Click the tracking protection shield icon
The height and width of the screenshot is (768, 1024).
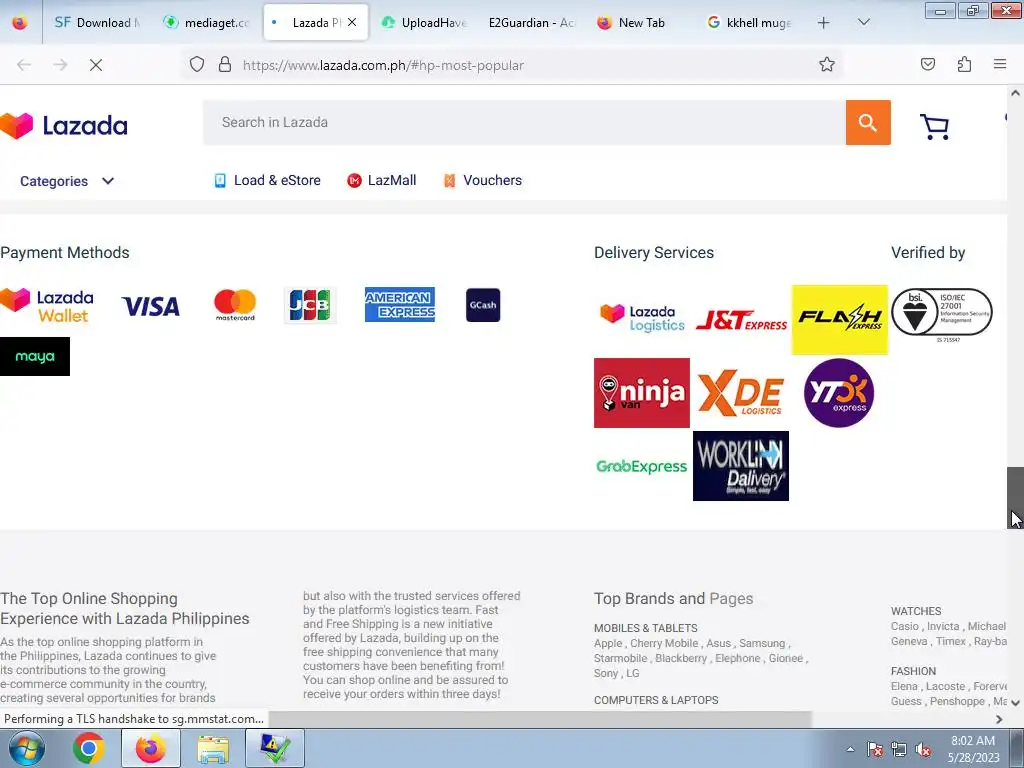tap(197, 64)
